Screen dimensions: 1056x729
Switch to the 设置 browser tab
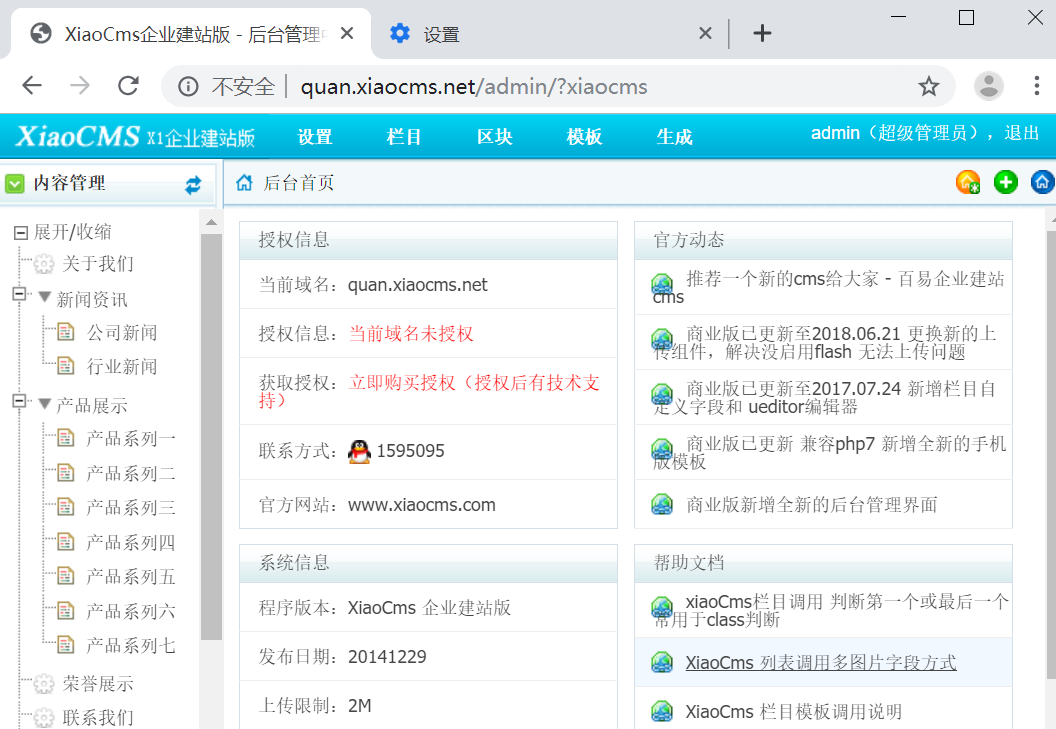click(x=549, y=34)
